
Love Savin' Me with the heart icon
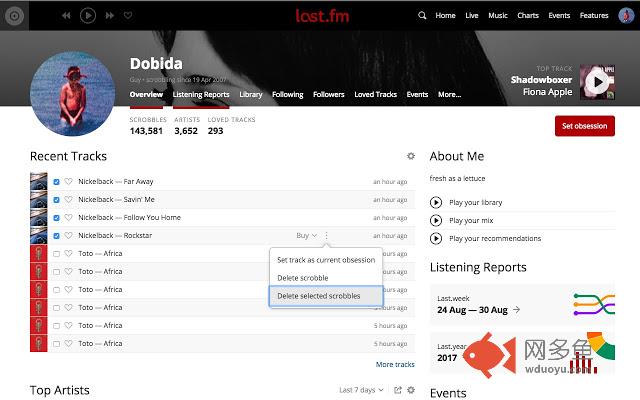coord(69,199)
